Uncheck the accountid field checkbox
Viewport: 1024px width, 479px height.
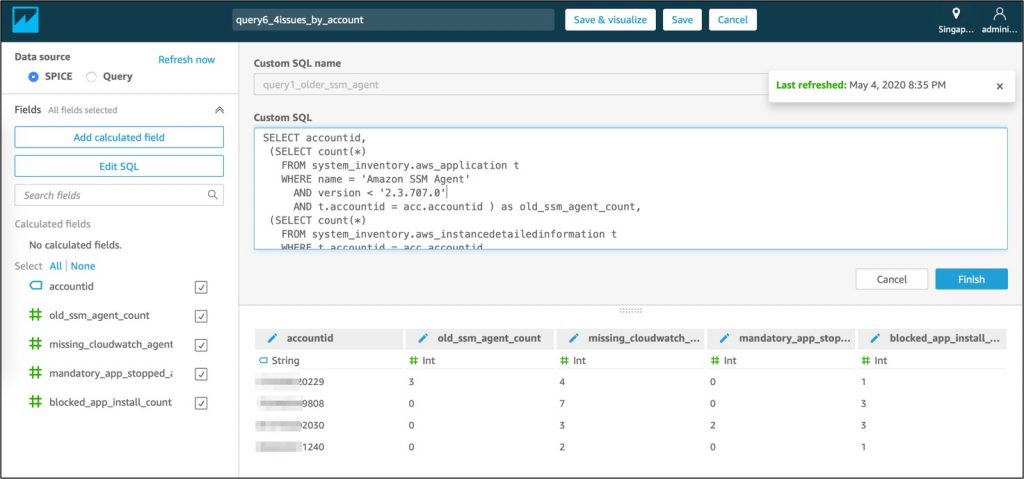click(x=201, y=288)
